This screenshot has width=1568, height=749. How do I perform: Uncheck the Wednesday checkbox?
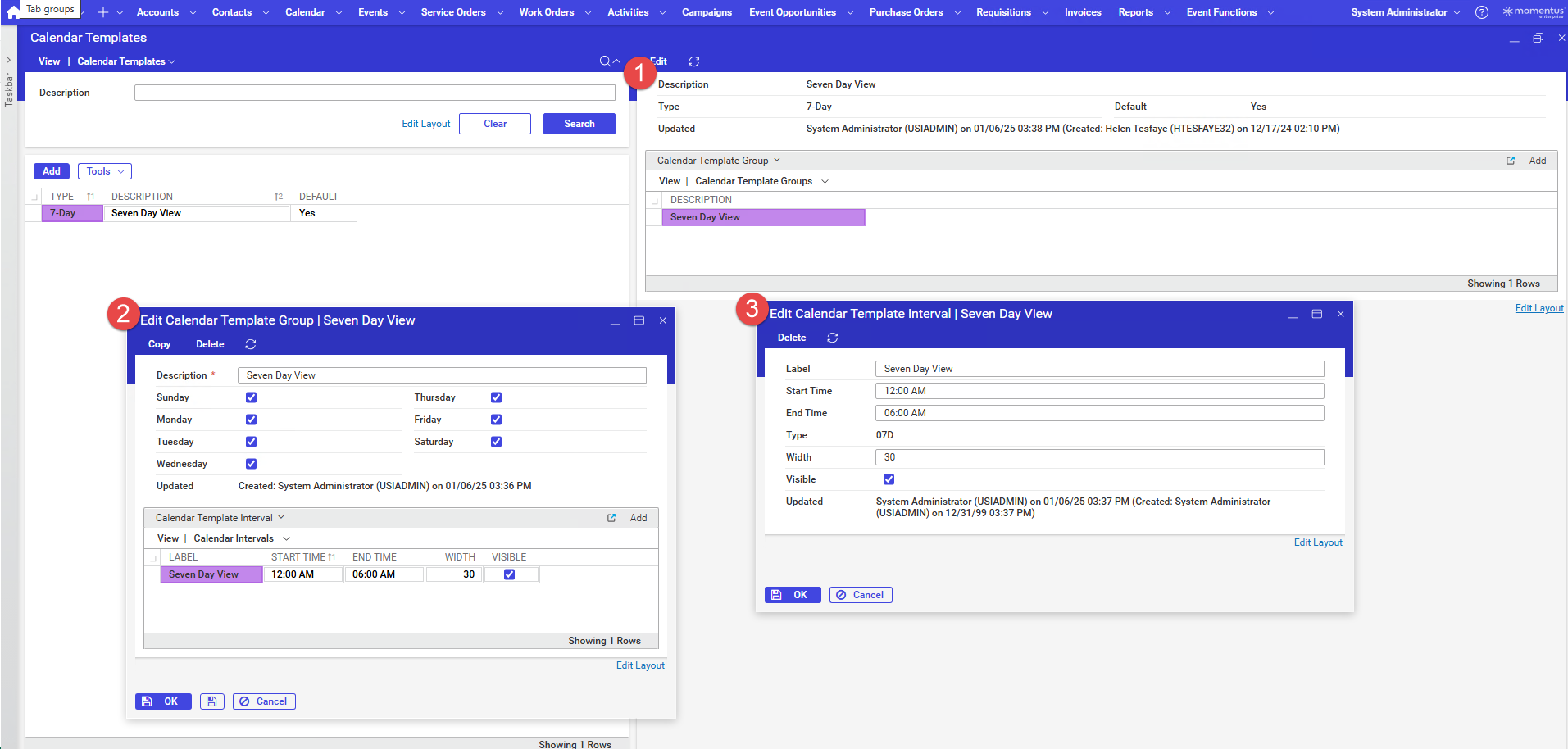[x=252, y=464]
